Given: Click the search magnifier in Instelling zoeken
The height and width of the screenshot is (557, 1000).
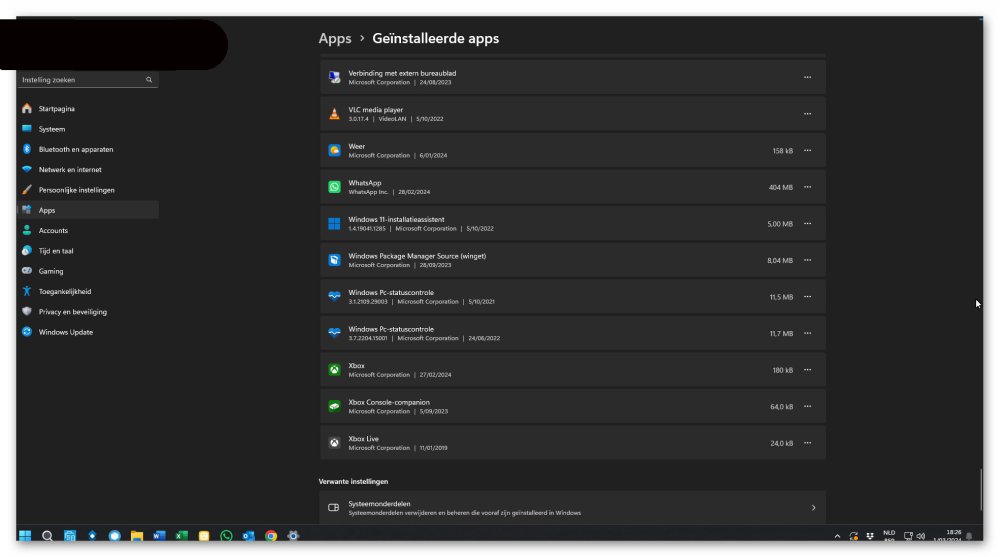Looking at the screenshot, I should tap(149, 80).
